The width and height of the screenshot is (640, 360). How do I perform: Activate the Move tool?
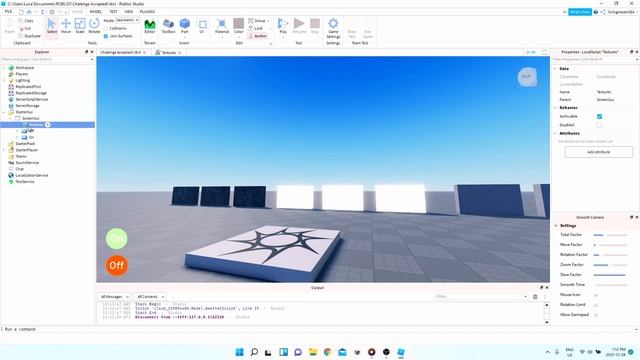click(x=66, y=26)
